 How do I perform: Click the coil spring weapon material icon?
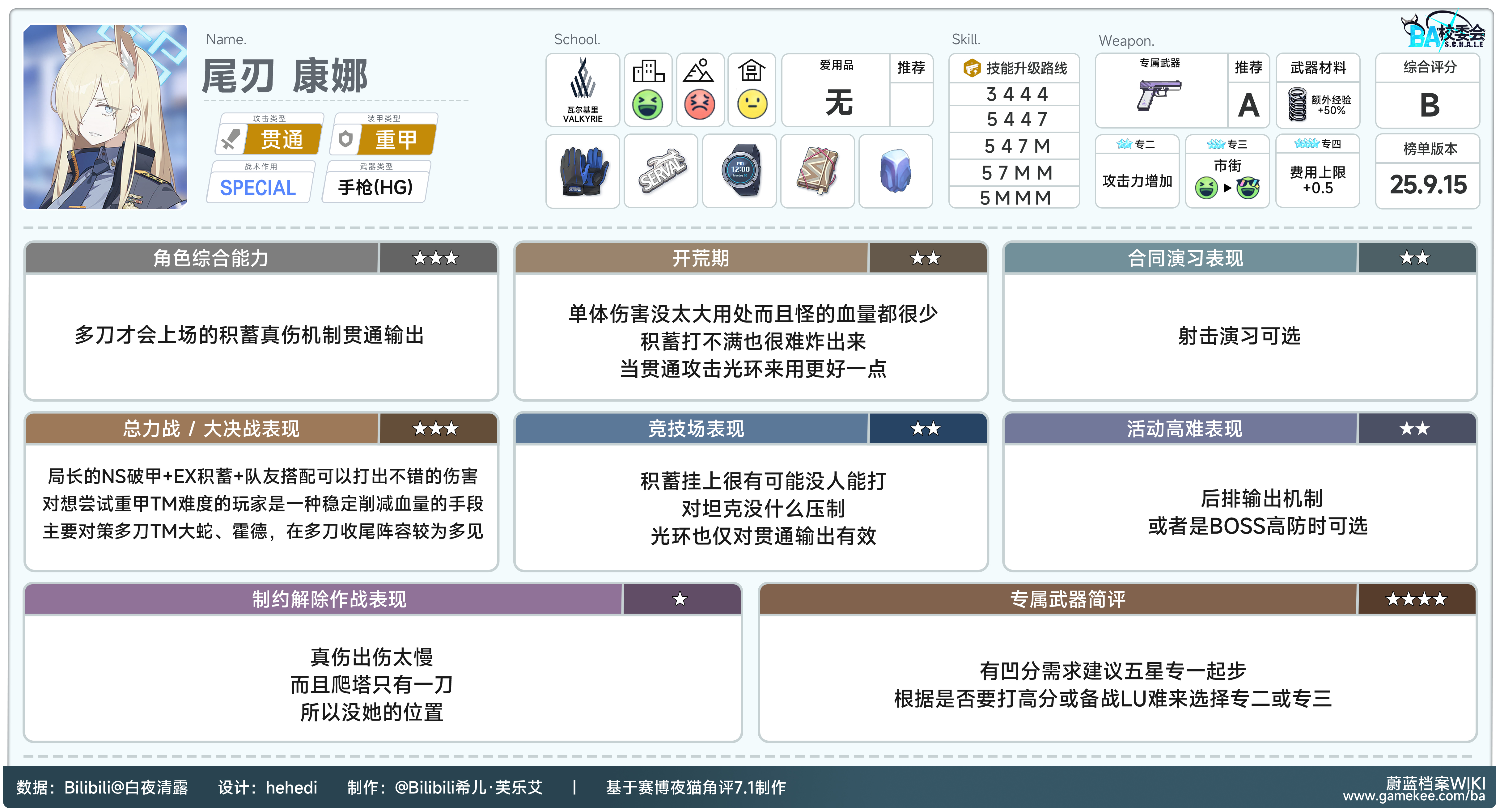[1297, 104]
